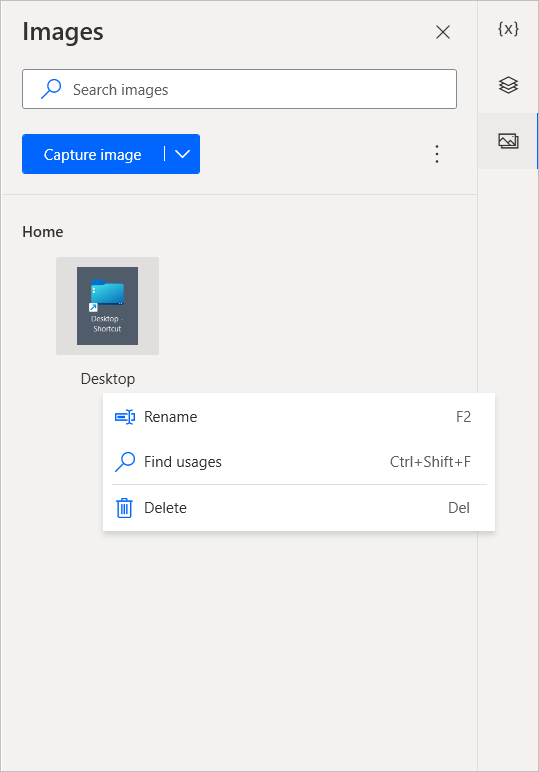Expand the Capture image dropdown arrow
539x772 pixels.
click(182, 154)
